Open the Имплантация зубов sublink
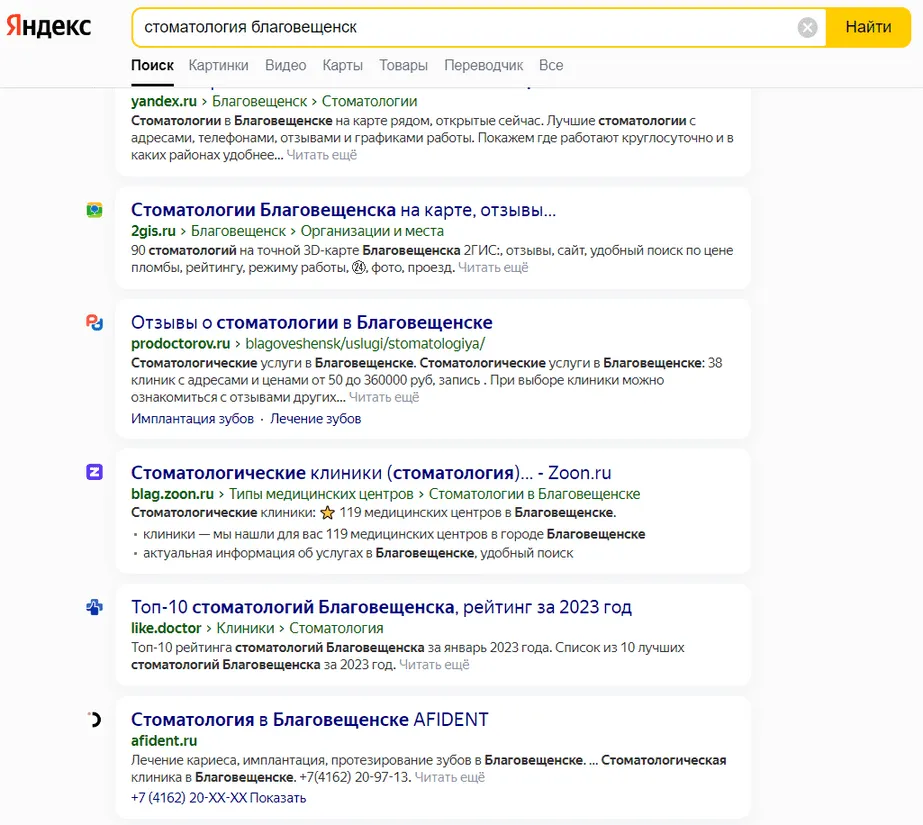 click(x=192, y=419)
